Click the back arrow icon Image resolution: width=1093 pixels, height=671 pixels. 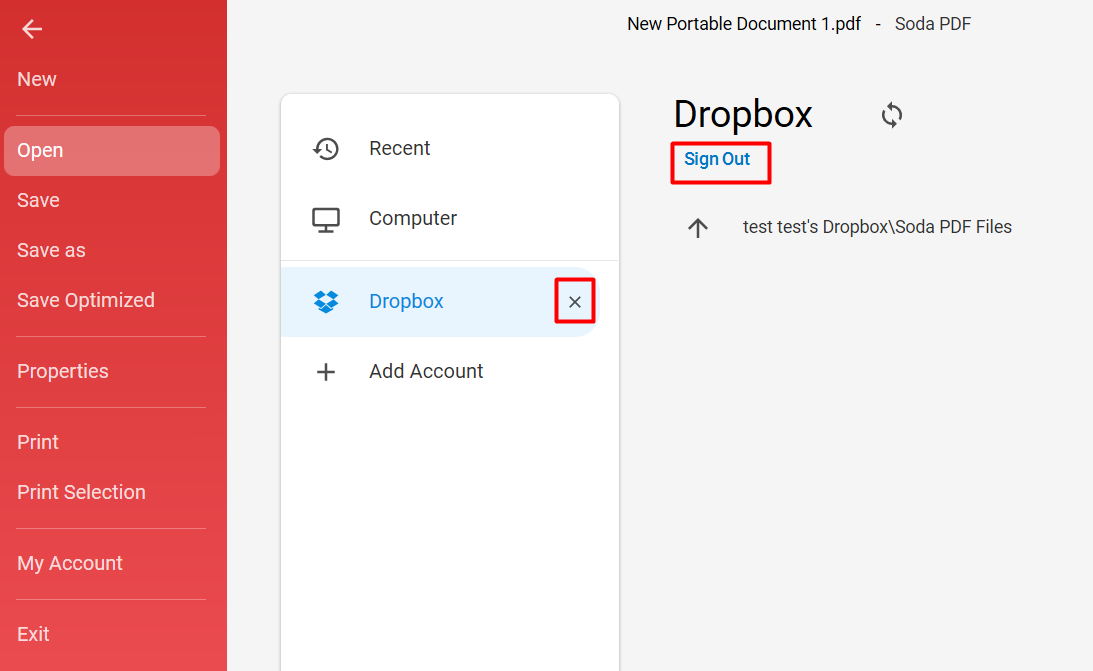(x=32, y=29)
